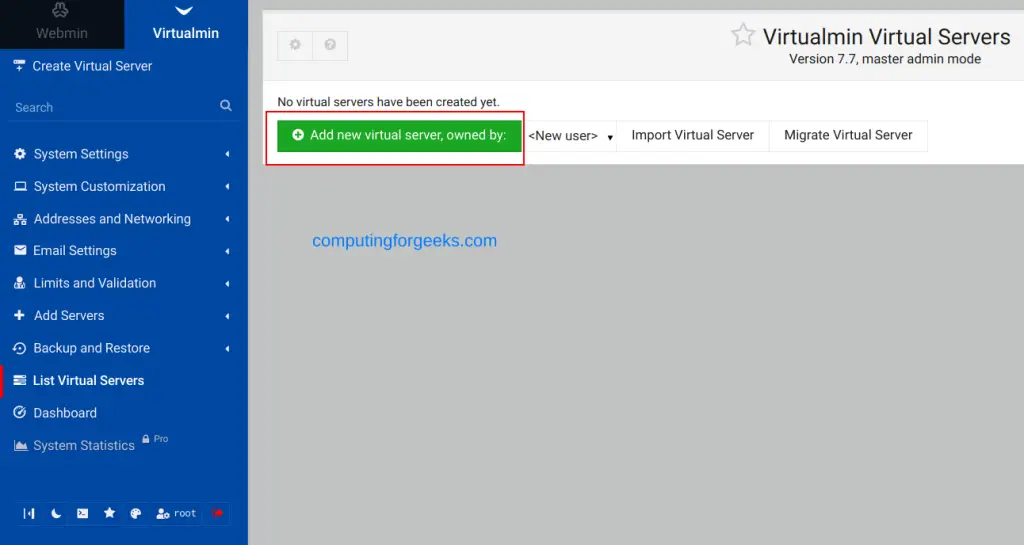Open the Dashboard page
This screenshot has width=1024, height=545.
point(123,413)
